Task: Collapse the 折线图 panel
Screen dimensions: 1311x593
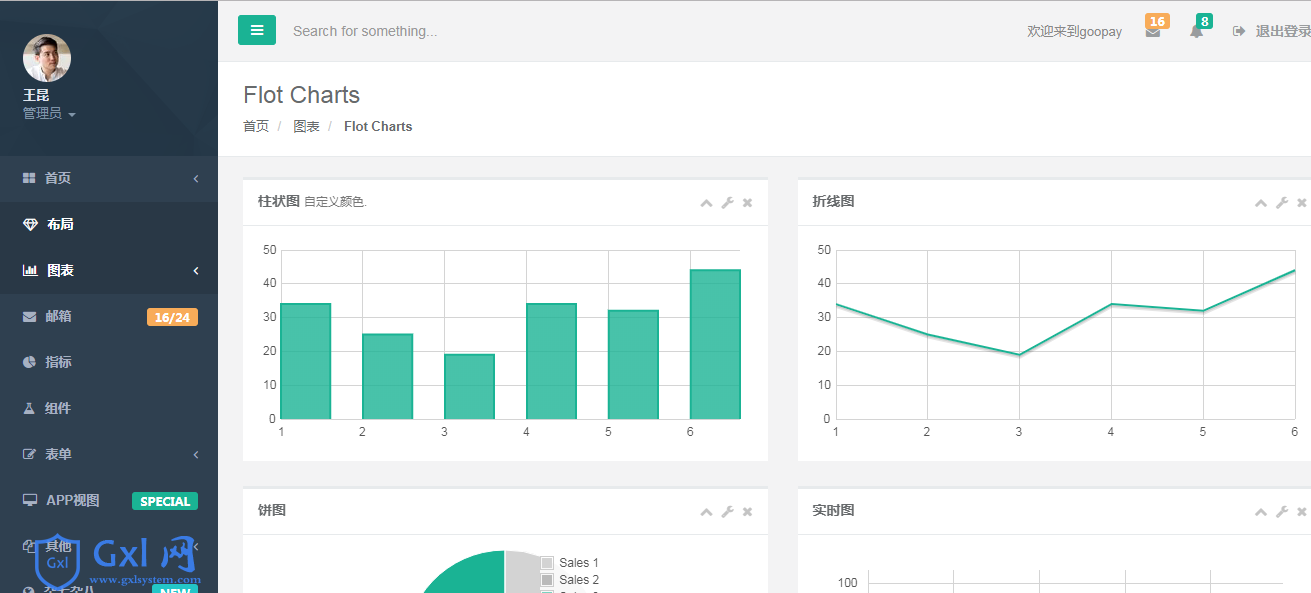Action: (x=1261, y=203)
